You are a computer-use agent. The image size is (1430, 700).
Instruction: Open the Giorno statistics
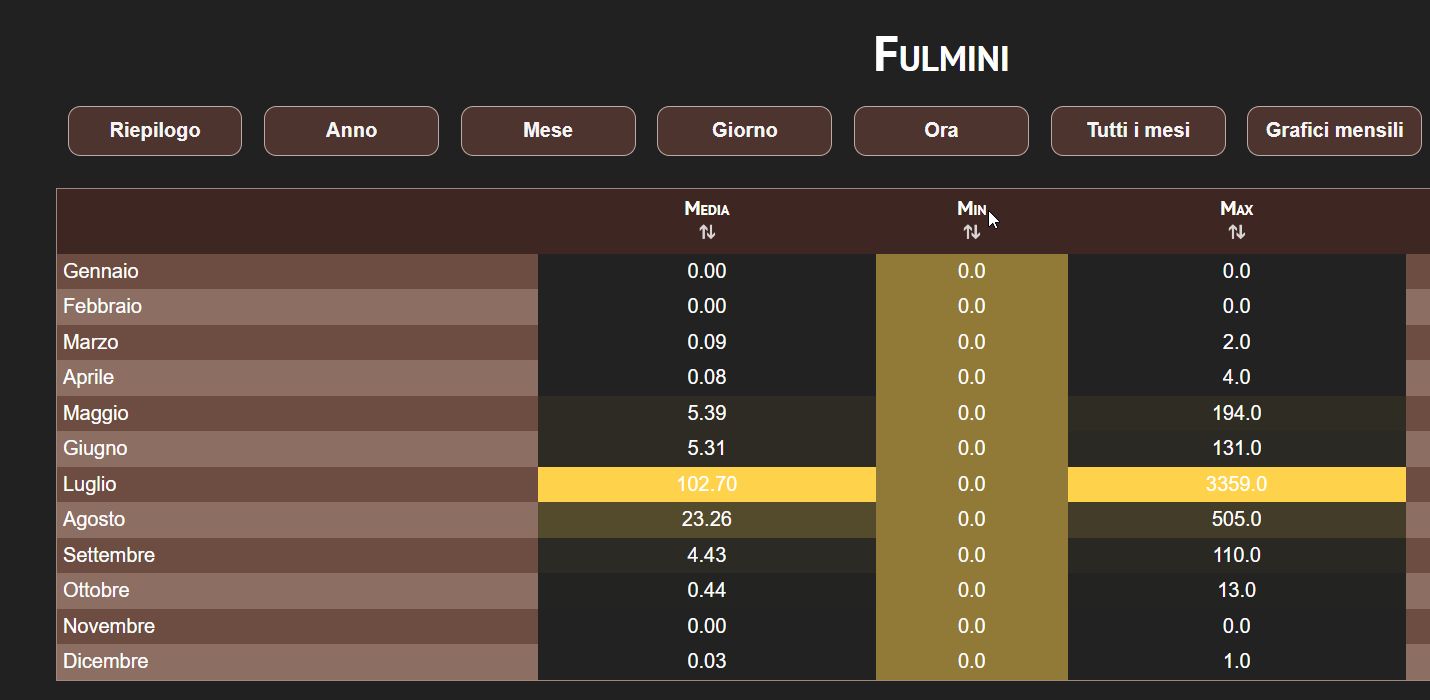click(x=744, y=131)
